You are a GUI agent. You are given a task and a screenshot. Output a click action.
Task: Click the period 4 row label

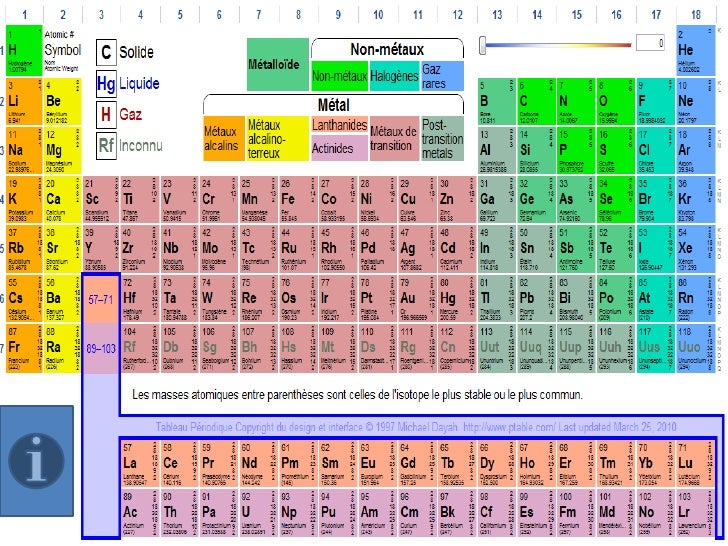2,200
